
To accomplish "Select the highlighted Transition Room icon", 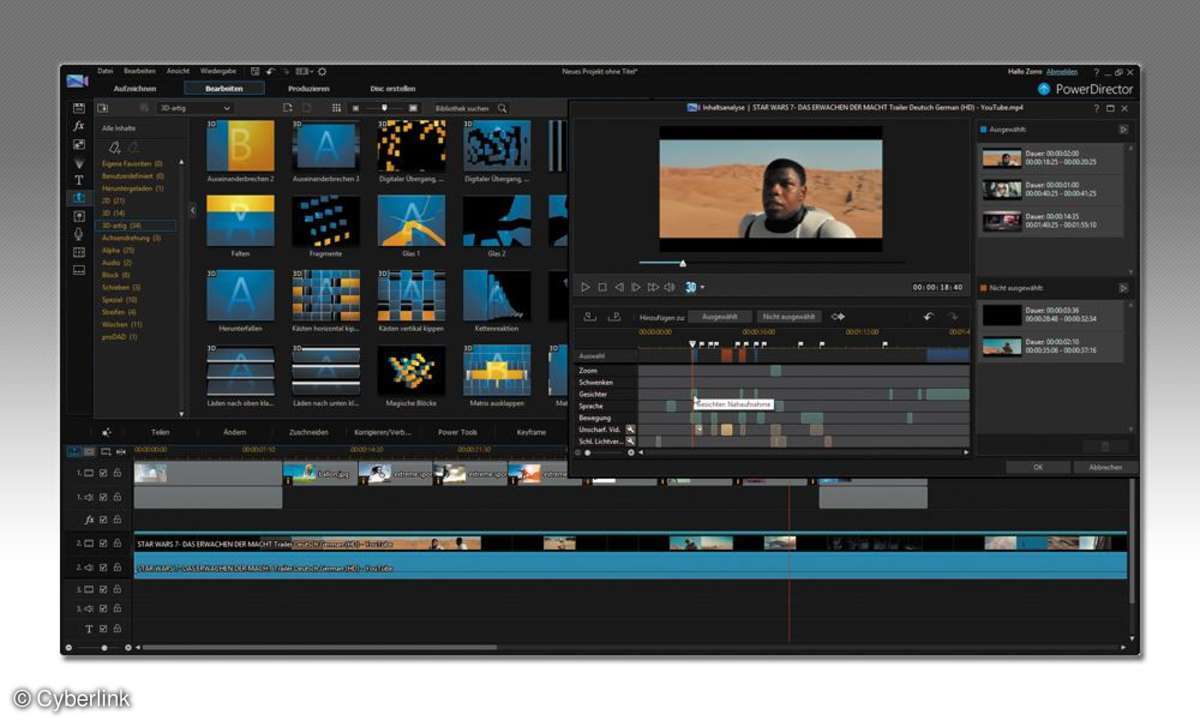I will [79, 198].
